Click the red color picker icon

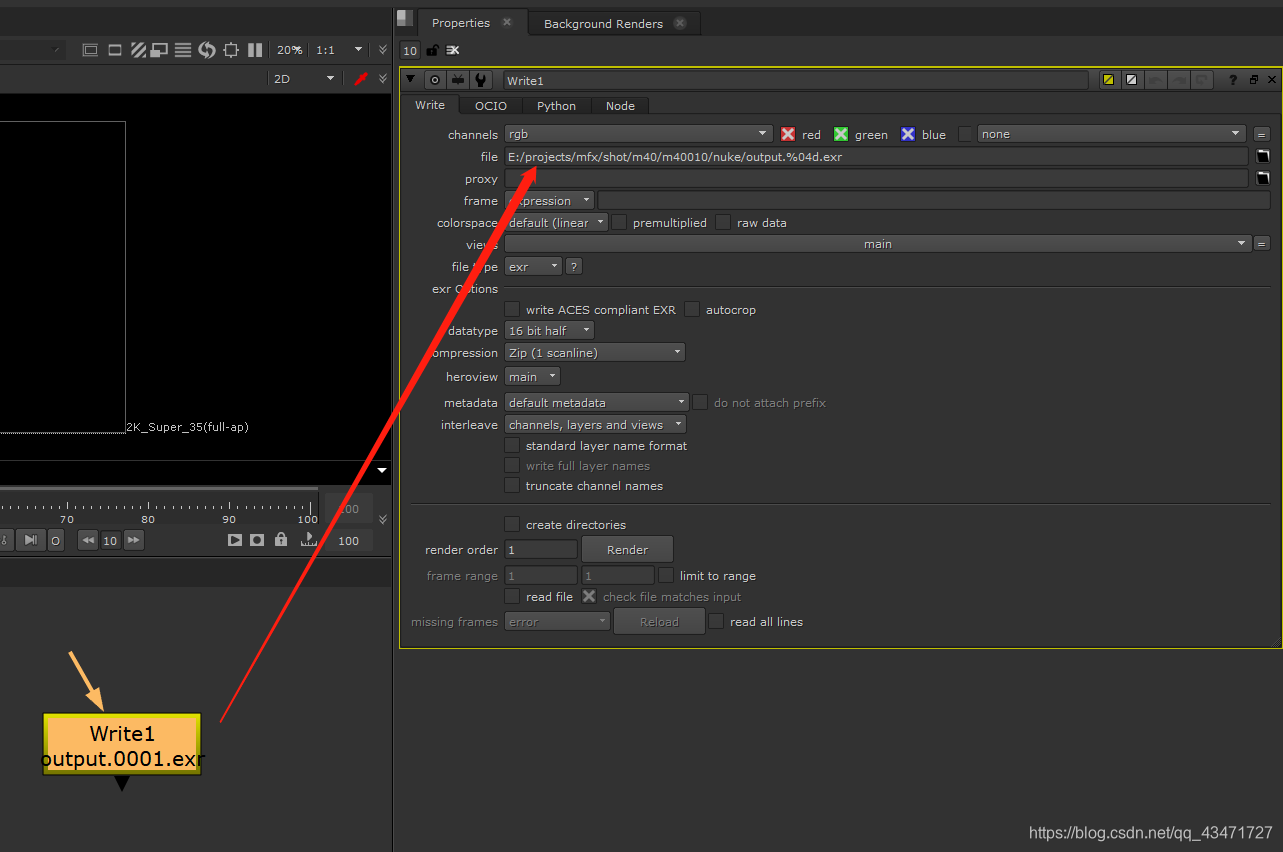point(361,79)
